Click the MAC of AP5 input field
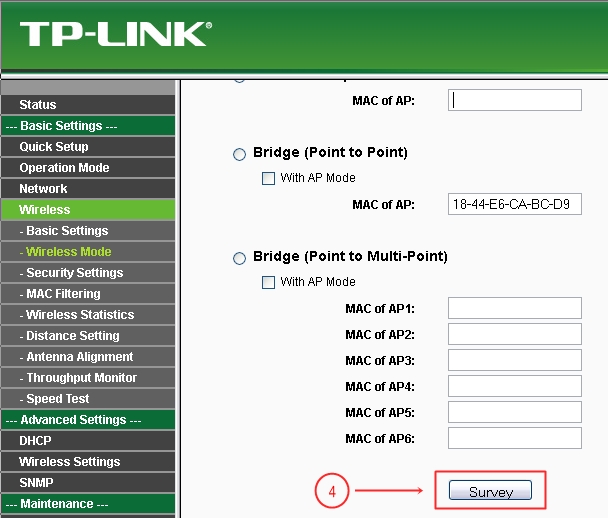 coord(515,412)
